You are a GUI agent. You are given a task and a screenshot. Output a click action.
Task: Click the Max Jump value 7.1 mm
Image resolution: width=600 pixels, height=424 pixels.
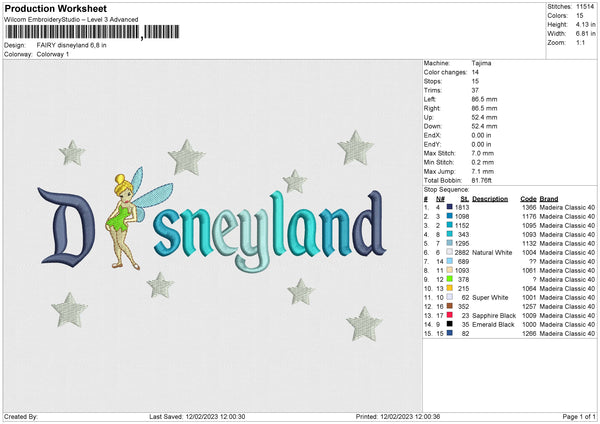[483, 171]
